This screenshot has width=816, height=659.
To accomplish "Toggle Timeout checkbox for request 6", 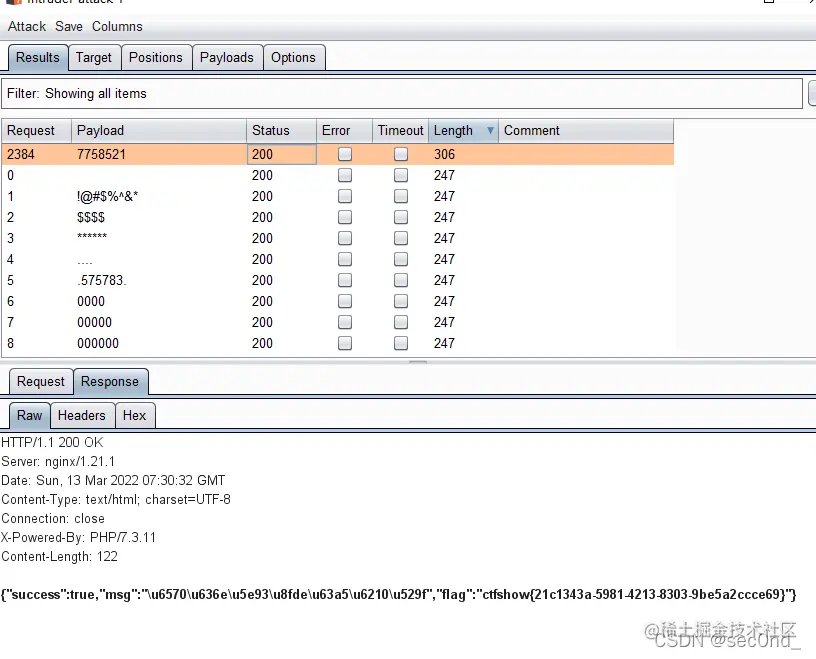I will (401, 301).
